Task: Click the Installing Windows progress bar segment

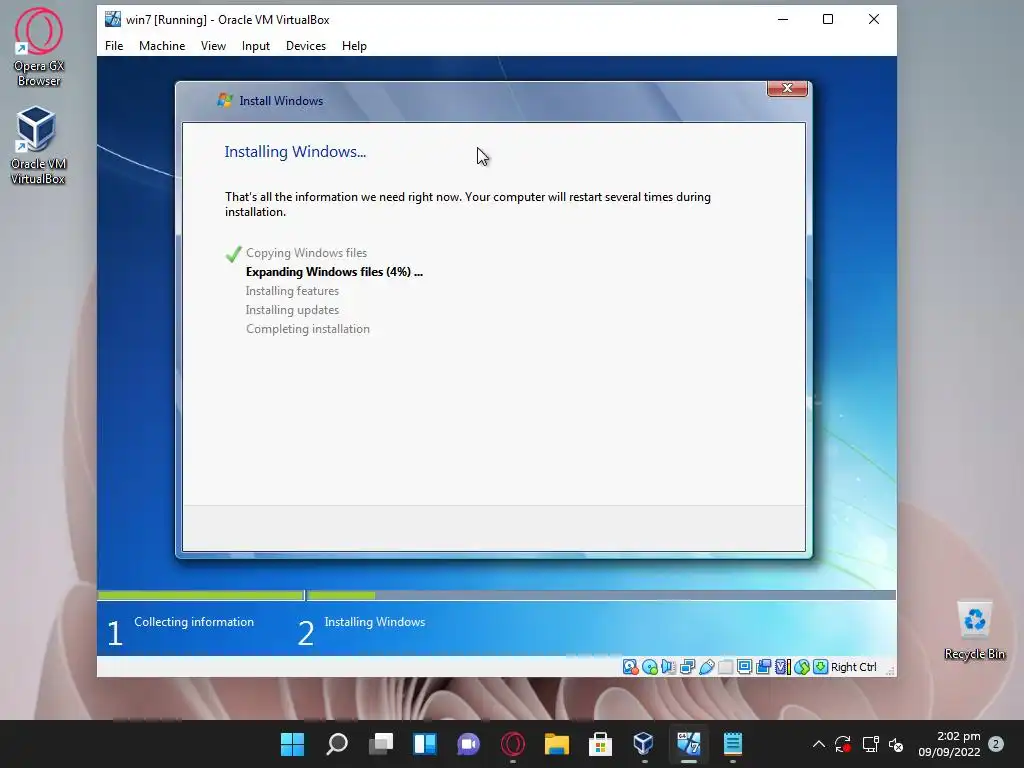Action: [x=601, y=595]
